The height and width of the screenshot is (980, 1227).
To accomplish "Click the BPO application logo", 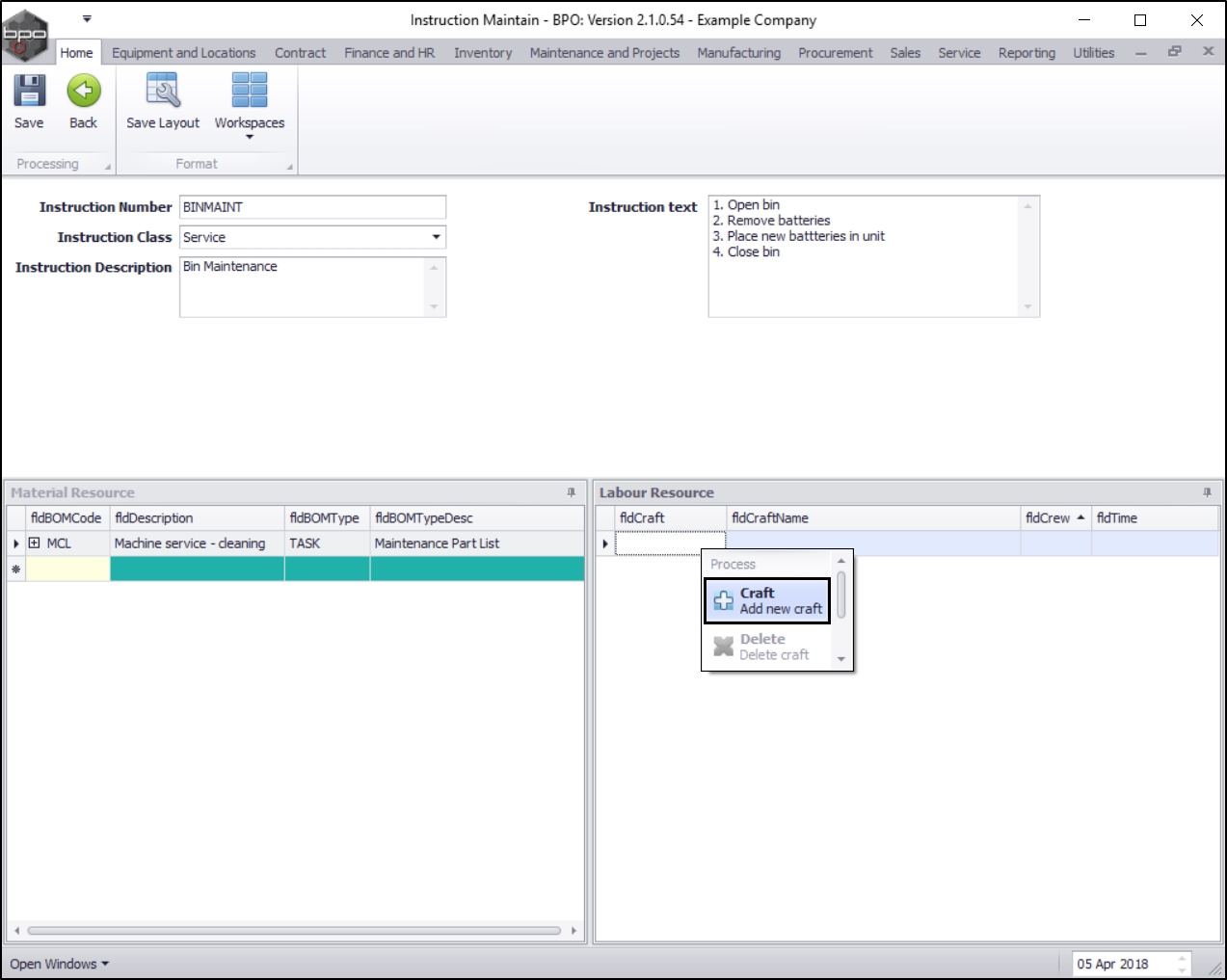I will [25, 37].
